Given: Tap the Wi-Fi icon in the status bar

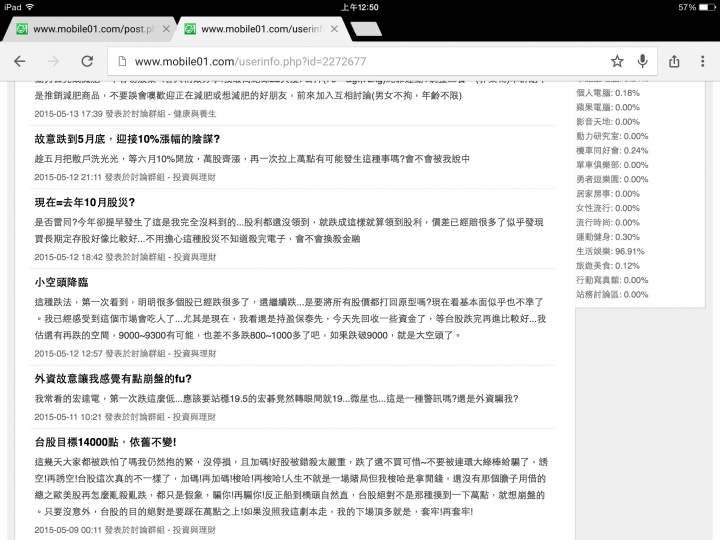Looking at the screenshot, I should coord(30,7).
